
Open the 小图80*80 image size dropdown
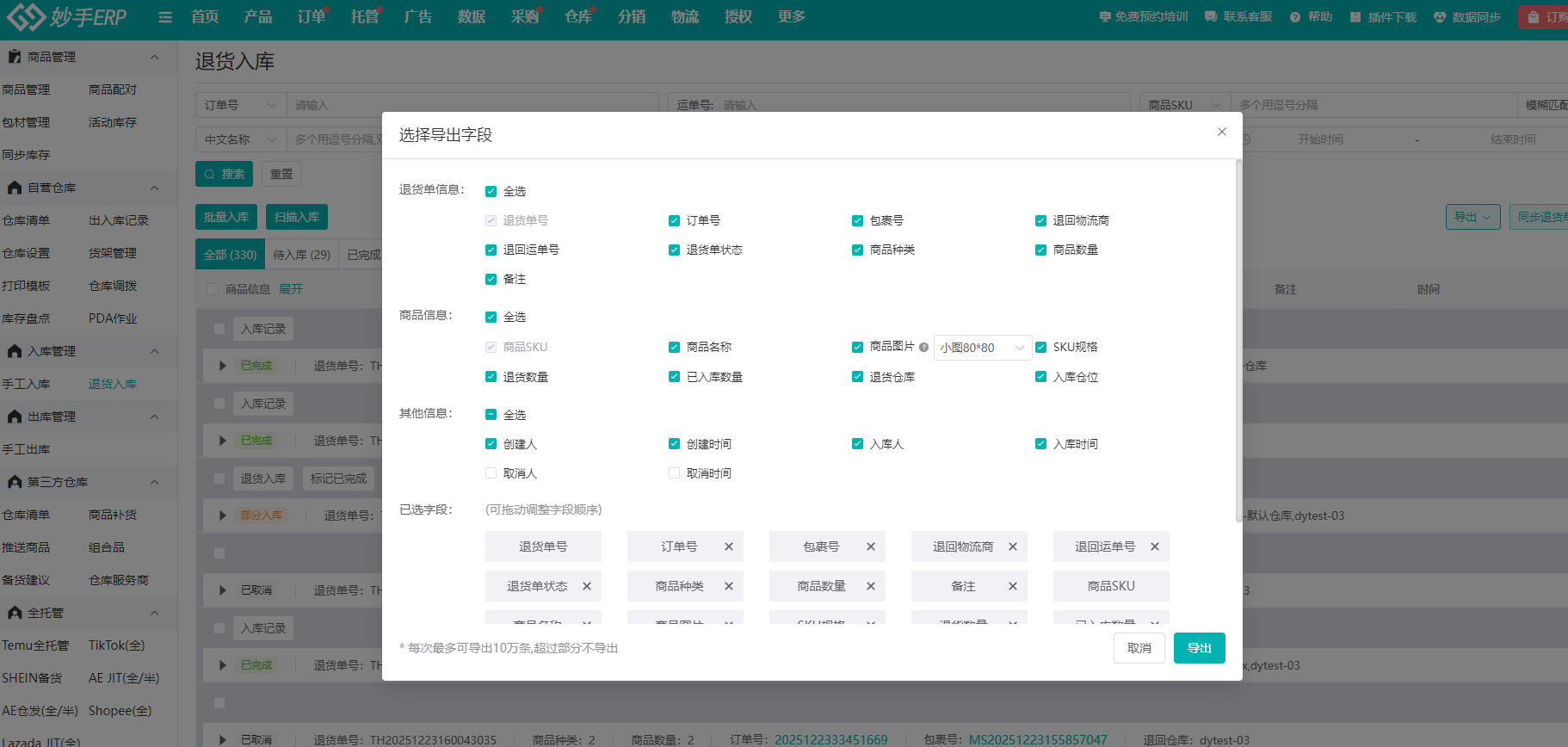tap(982, 348)
